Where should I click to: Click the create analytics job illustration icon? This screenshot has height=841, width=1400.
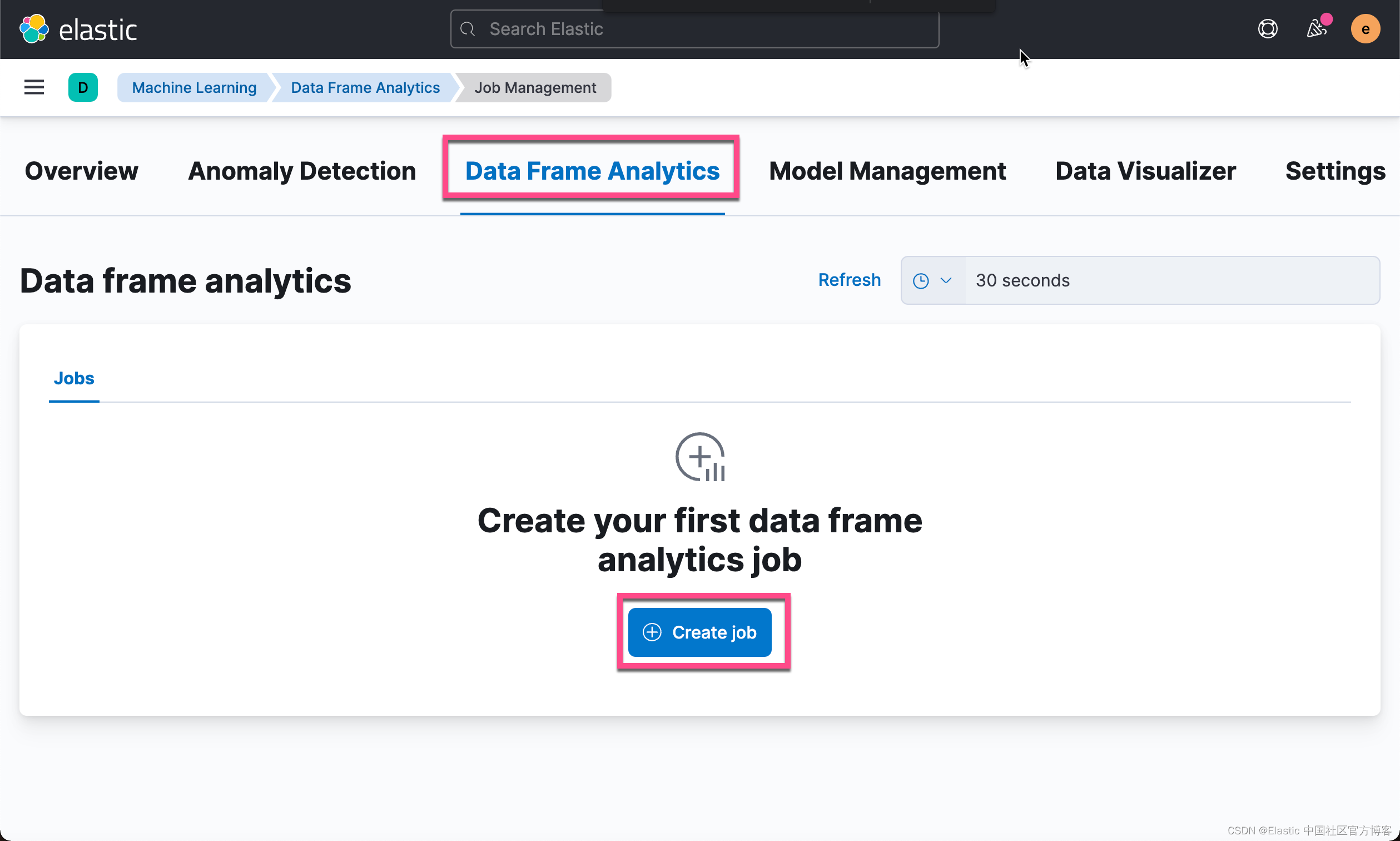[x=700, y=457]
